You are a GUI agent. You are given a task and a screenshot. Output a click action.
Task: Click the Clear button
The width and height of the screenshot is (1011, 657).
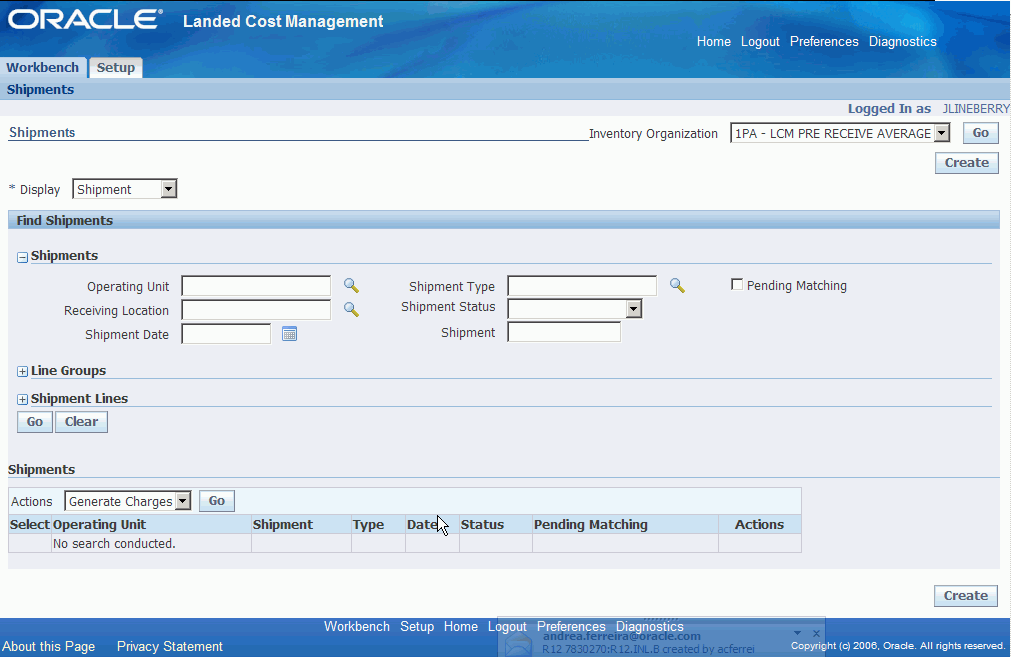(x=81, y=422)
